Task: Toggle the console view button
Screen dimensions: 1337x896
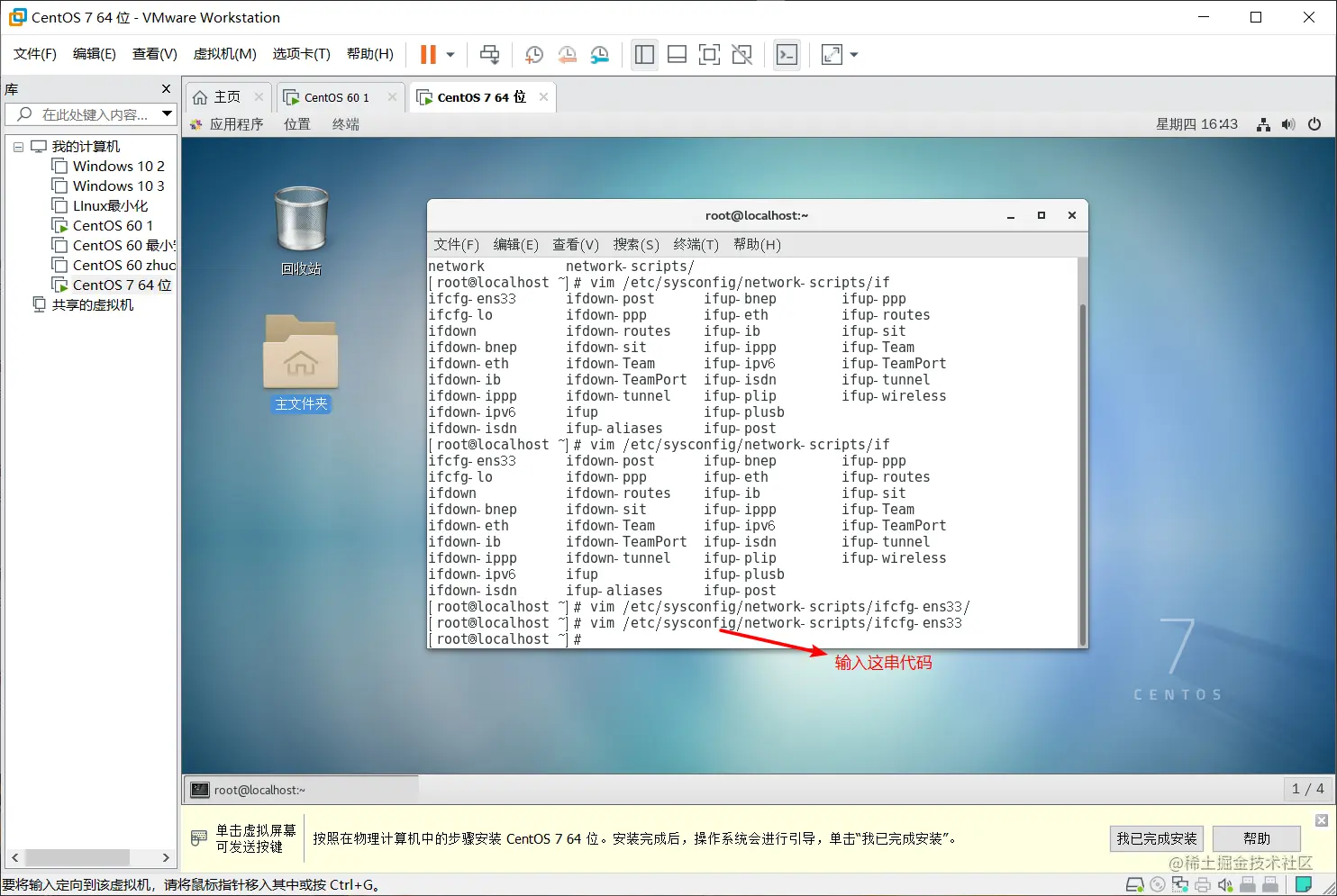Action: click(x=787, y=55)
